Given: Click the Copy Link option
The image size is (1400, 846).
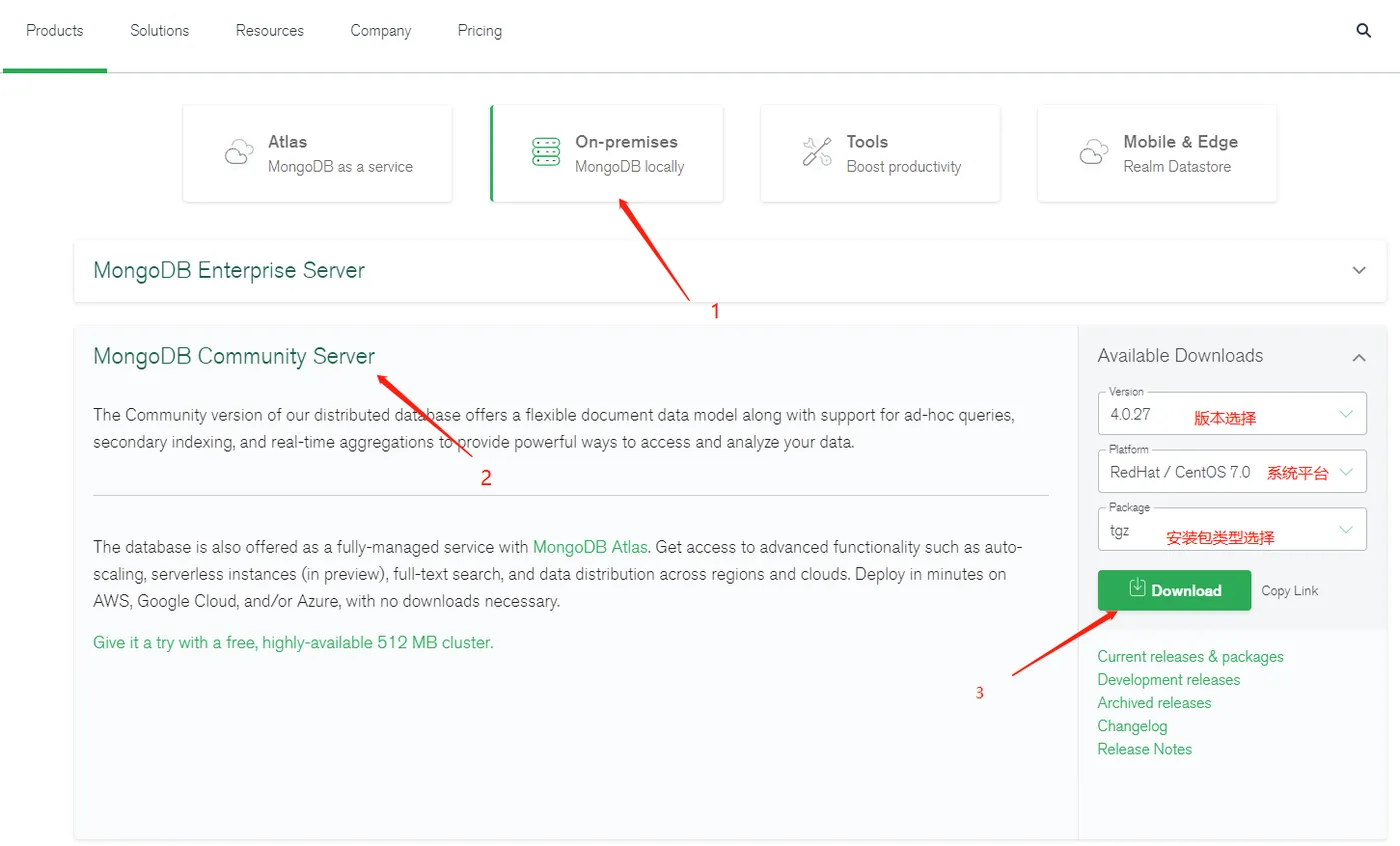Looking at the screenshot, I should pyautogui.click(x=1290, y=591).
